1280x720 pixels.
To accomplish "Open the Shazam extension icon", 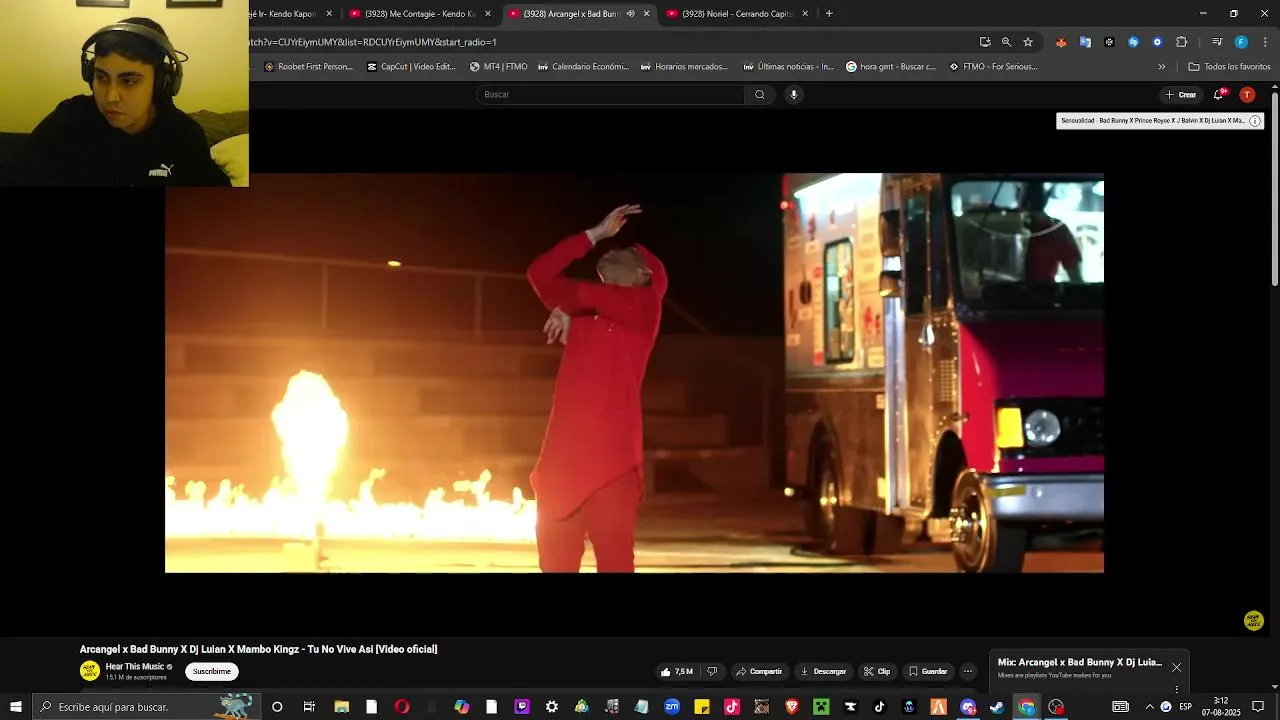I will [1133, 42].
